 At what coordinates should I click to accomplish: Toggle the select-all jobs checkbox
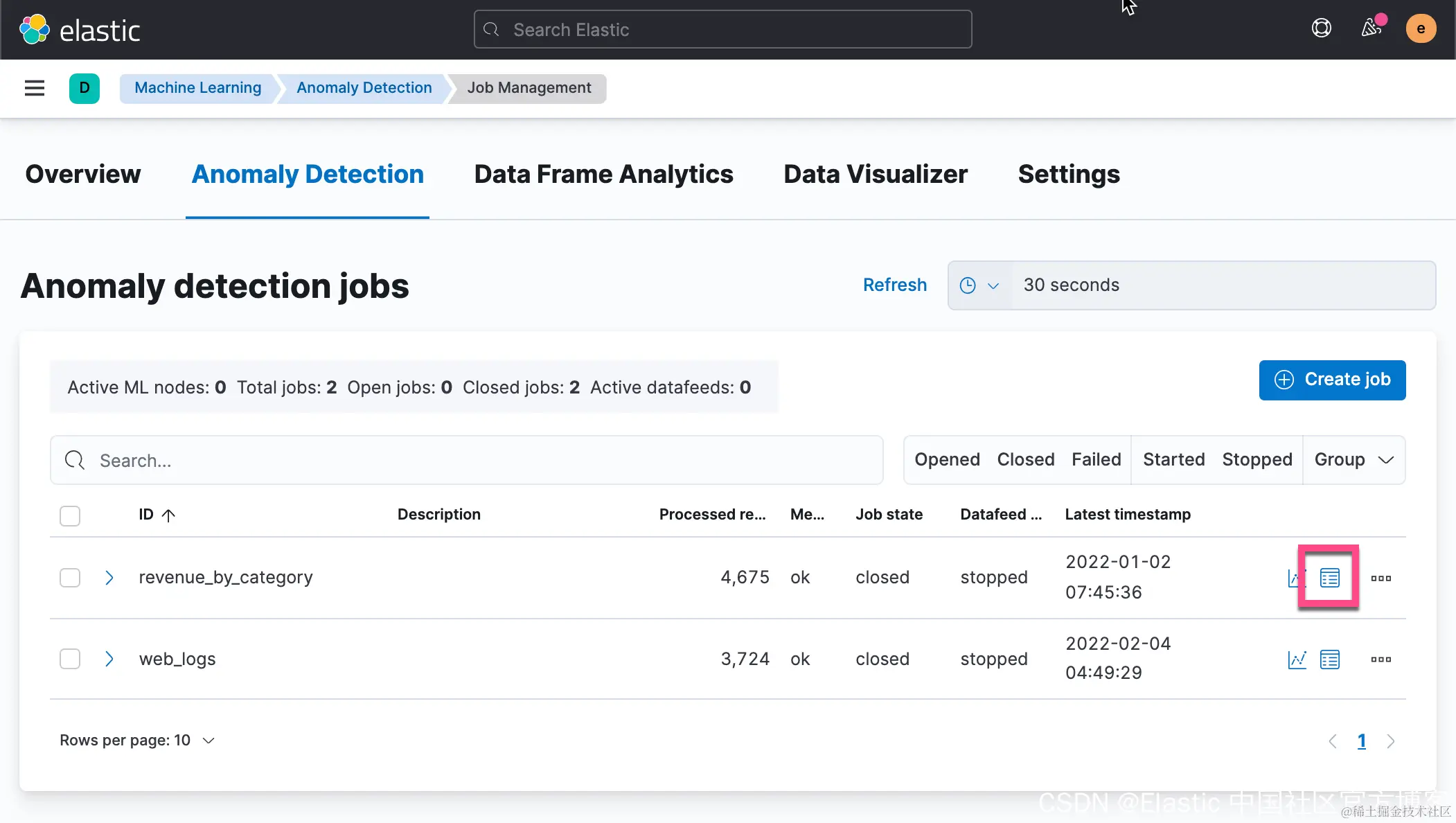70,515
